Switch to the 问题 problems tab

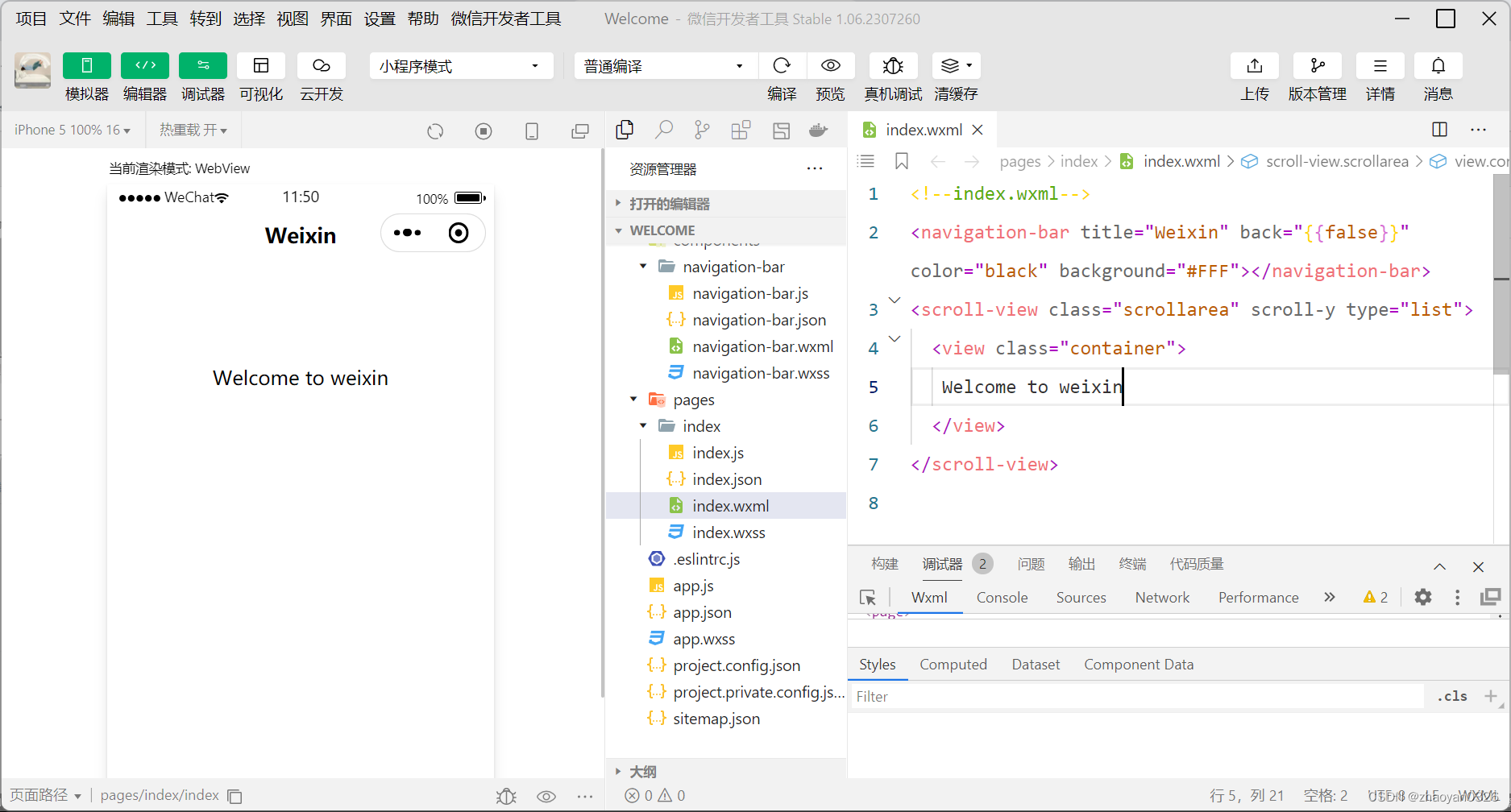point(1031,564)
